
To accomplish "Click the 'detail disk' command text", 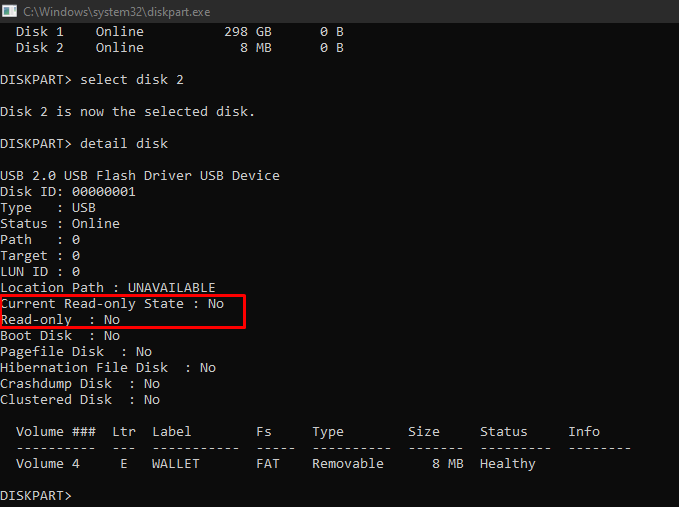I will (124, 144).
